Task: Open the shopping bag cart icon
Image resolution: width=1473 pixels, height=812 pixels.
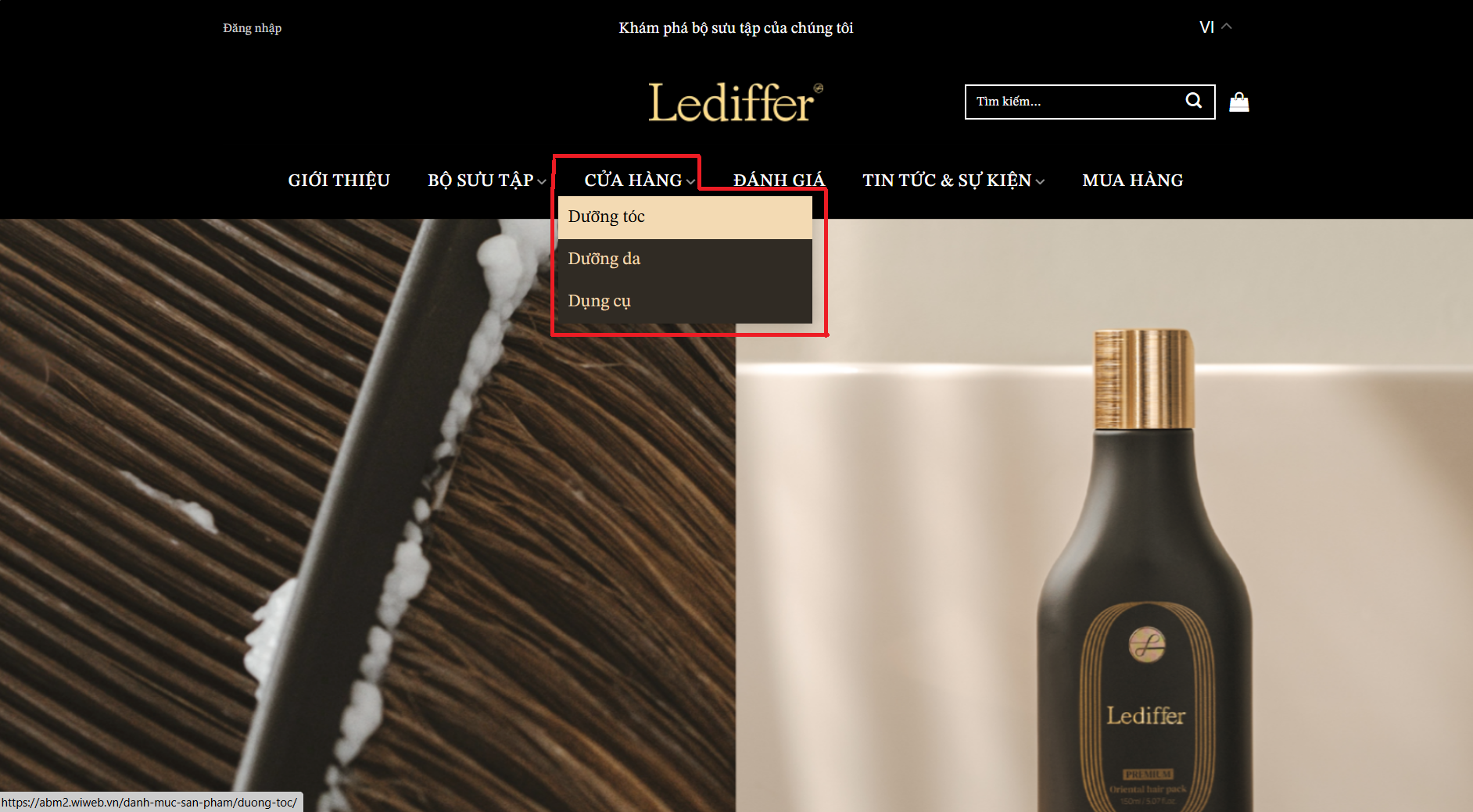Action: click(x=1239, y=102)
